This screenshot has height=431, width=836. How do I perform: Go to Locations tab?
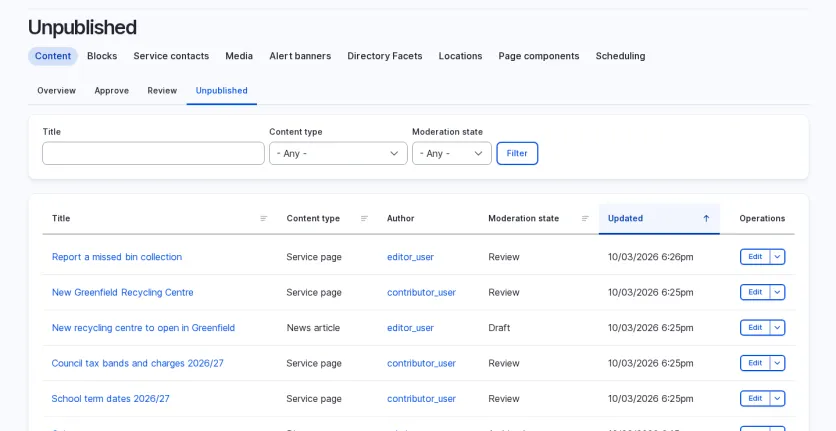pos(461,56)
